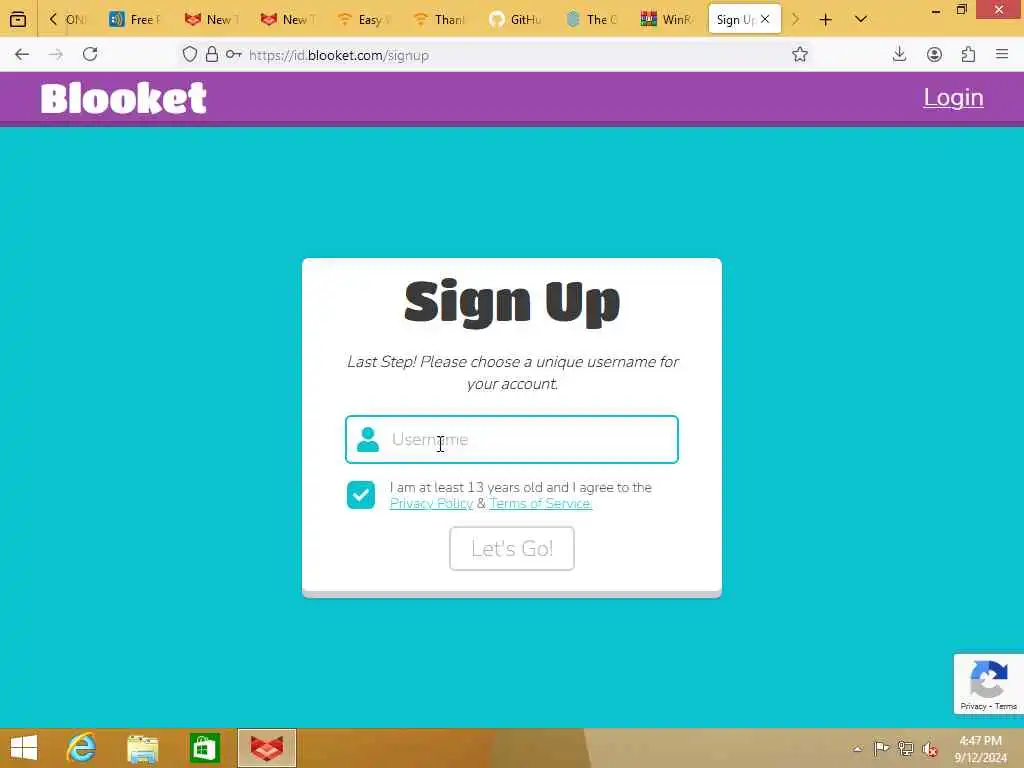Click the site lock icon
Viewport: 1024px width, 768px height.
pyautogui.click(x=212, y=55)
